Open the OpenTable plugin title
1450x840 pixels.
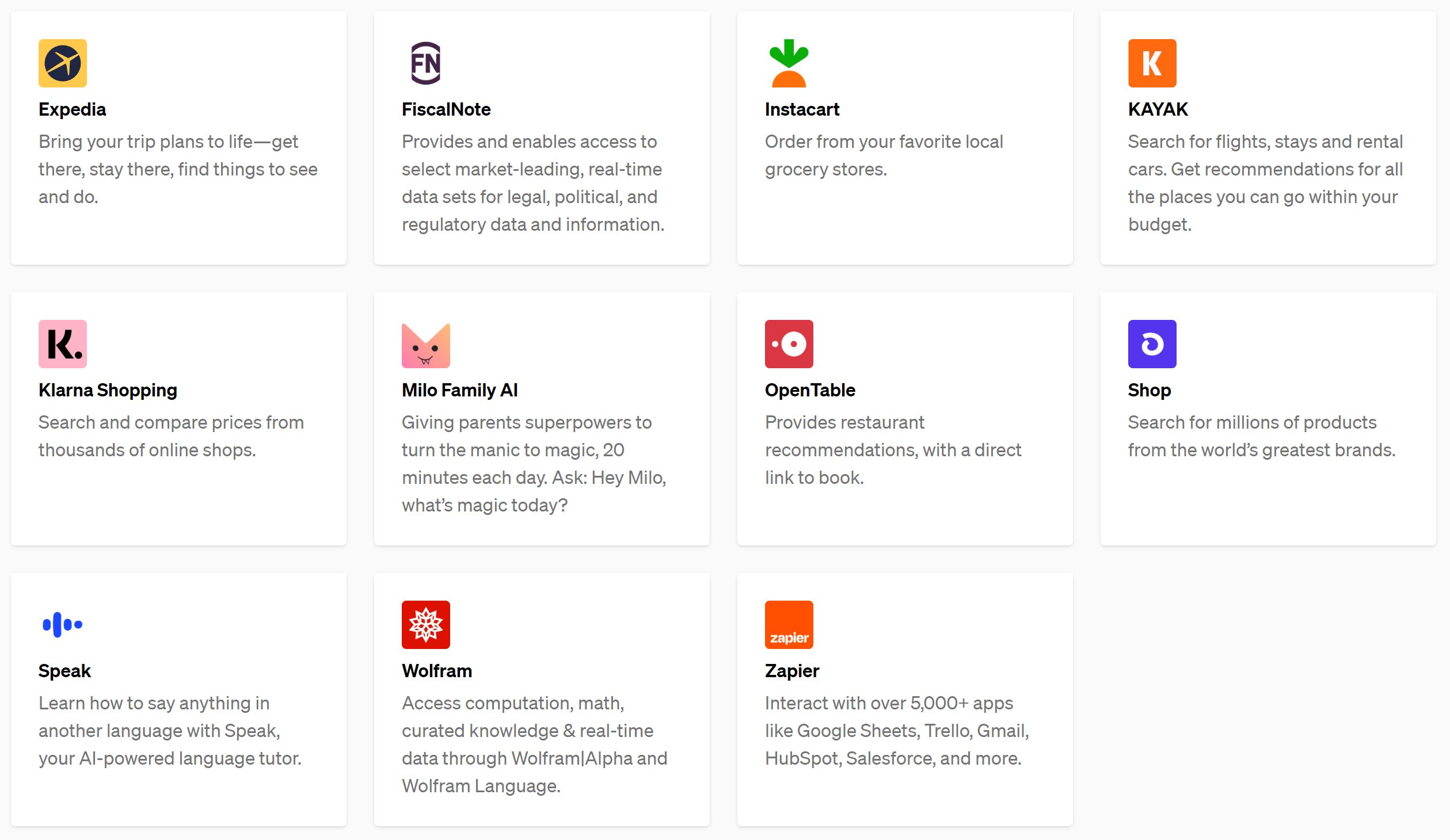pos(810,390)
